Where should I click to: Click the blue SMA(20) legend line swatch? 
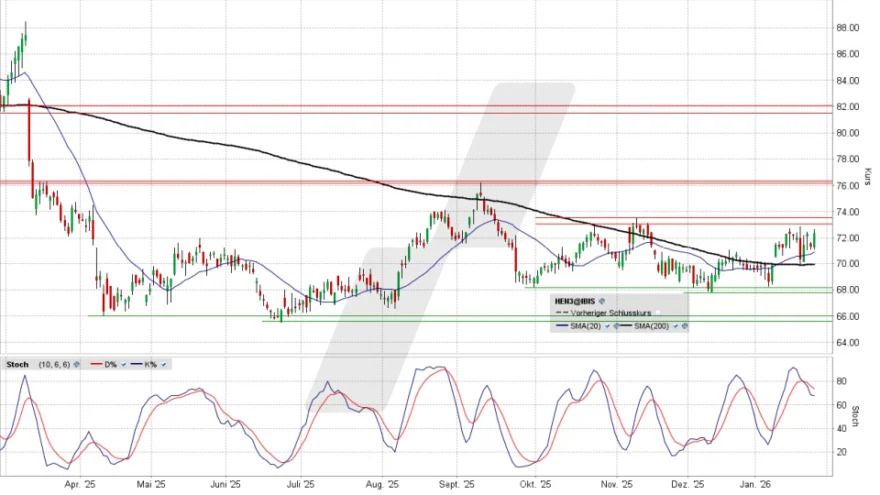pyautogui.click(x=560, y=326)
